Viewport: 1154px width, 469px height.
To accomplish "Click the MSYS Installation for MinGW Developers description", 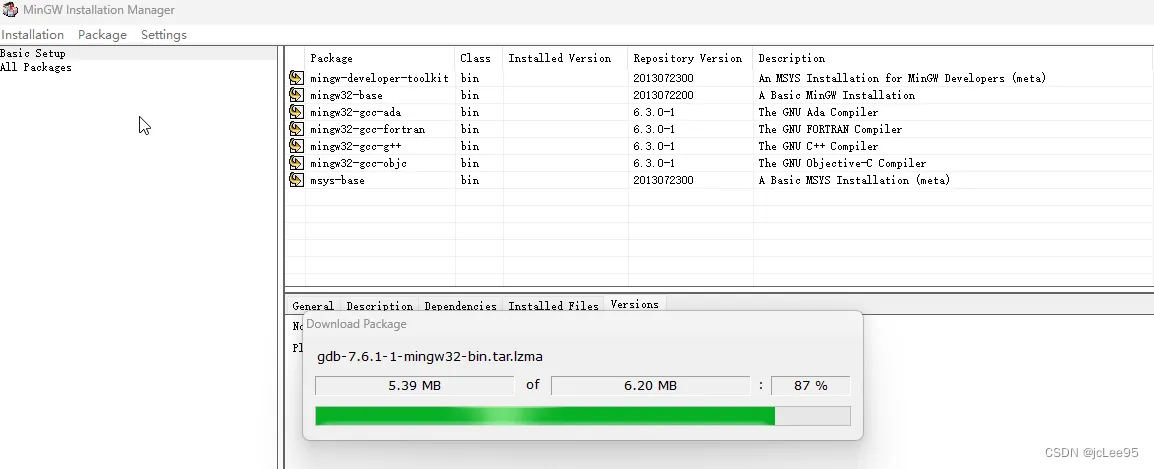I will coord(902,78).
